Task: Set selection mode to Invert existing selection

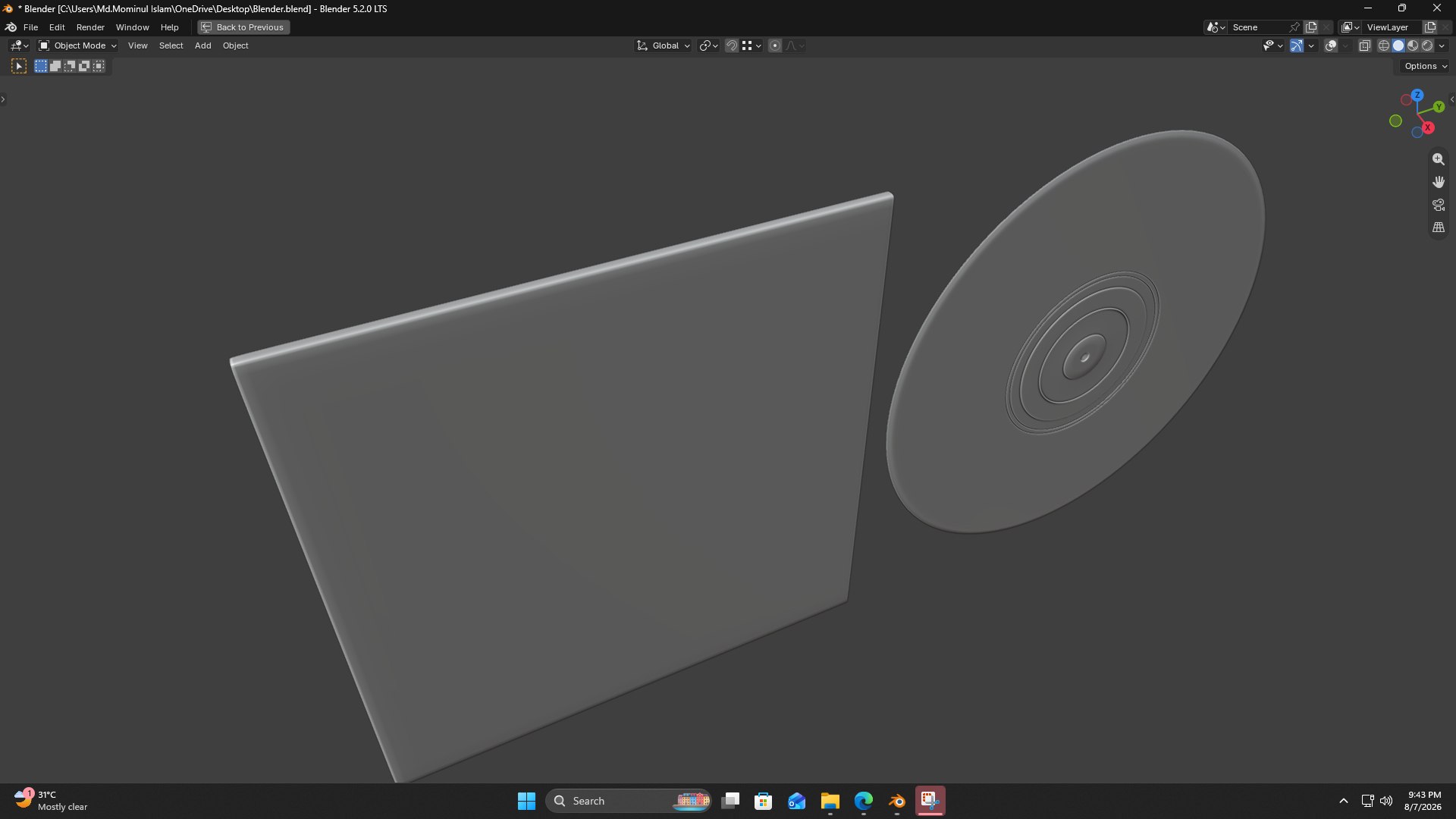Action: 84,67
